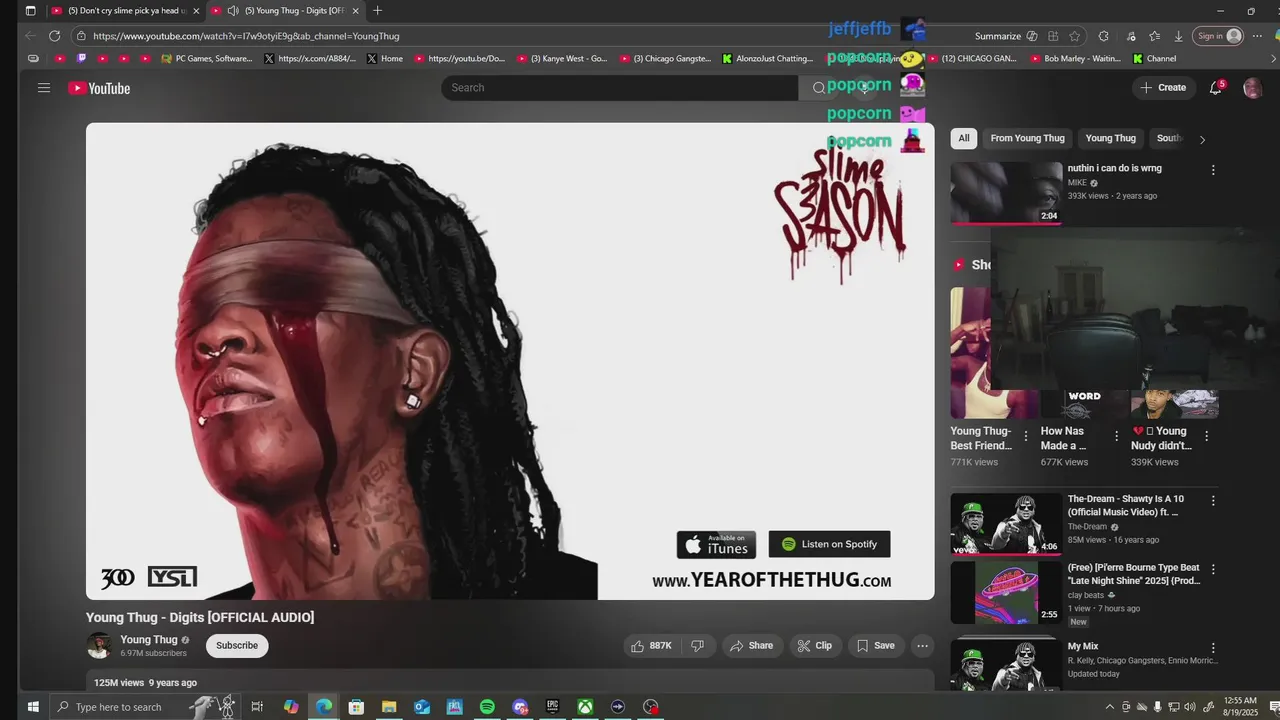Open options for The-Dream Shawty Is A 10

[1213, 500]
